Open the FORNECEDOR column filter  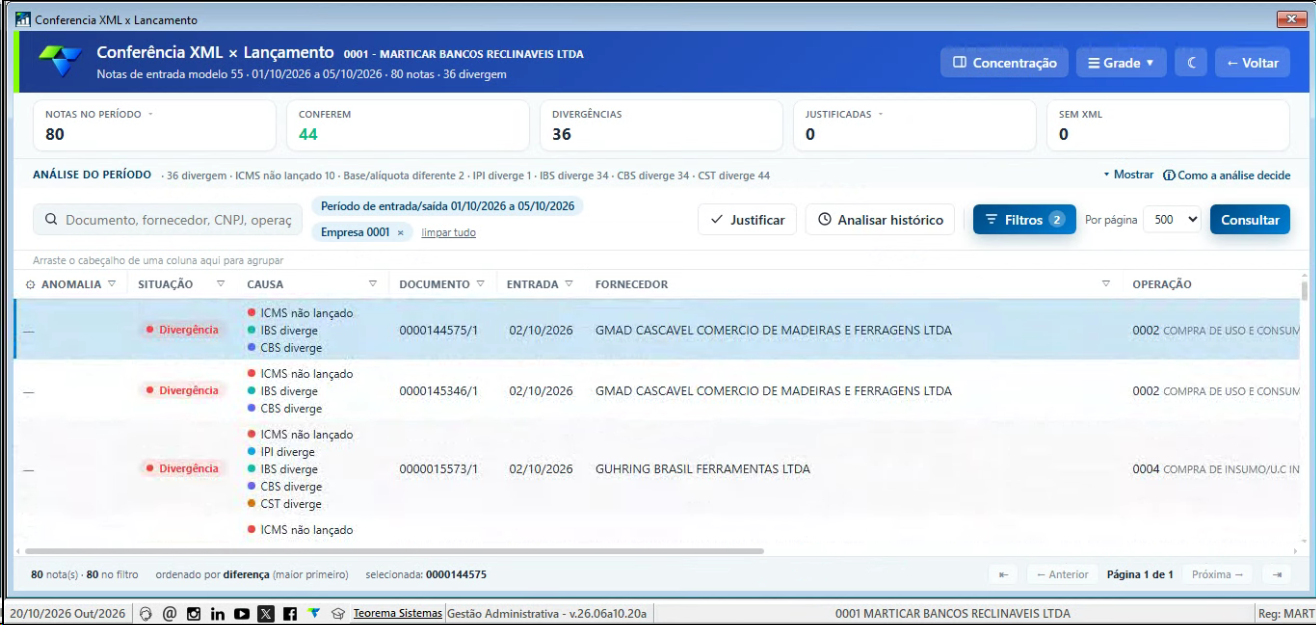(1106, 284)
